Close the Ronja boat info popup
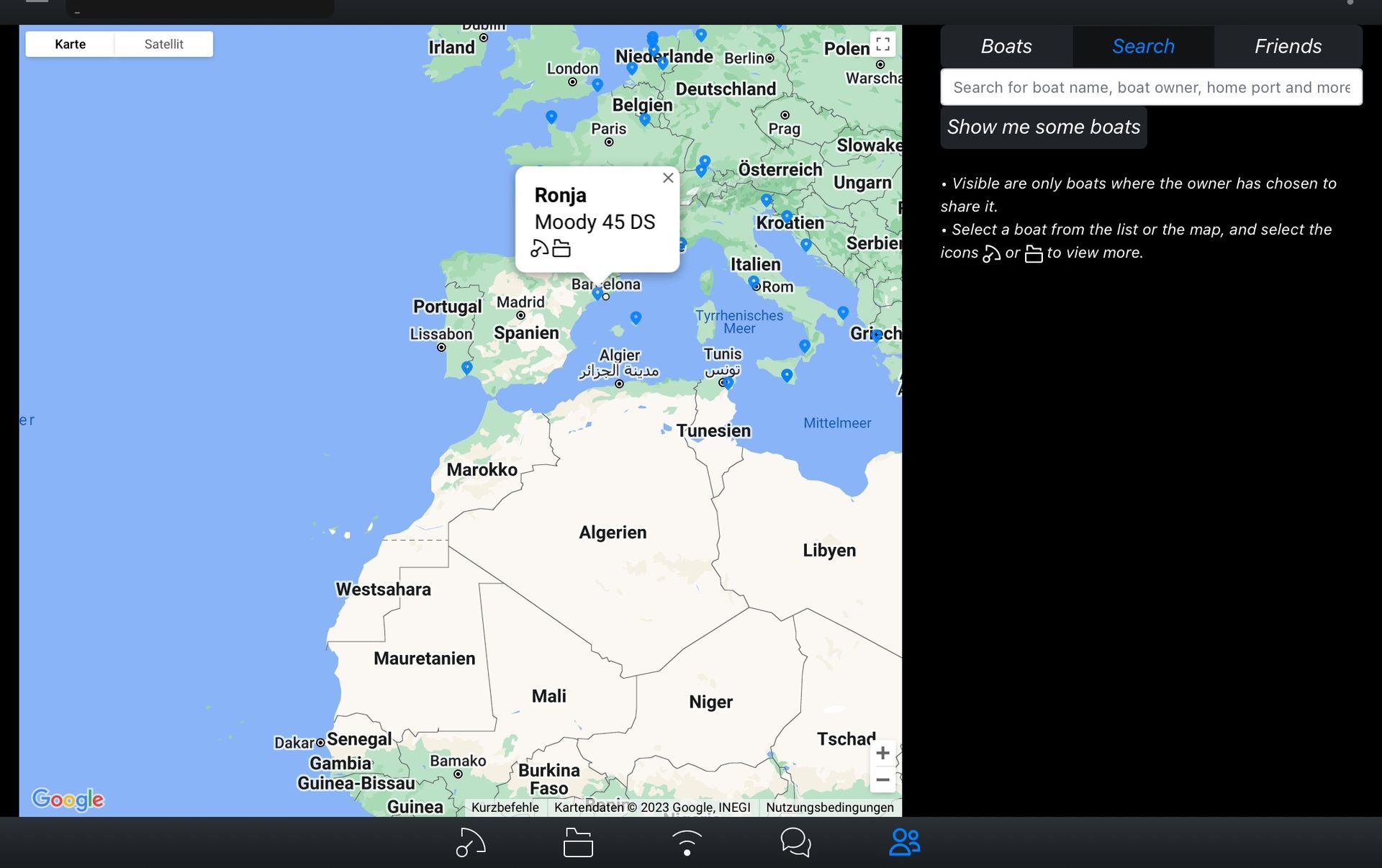 coord(668,178)
